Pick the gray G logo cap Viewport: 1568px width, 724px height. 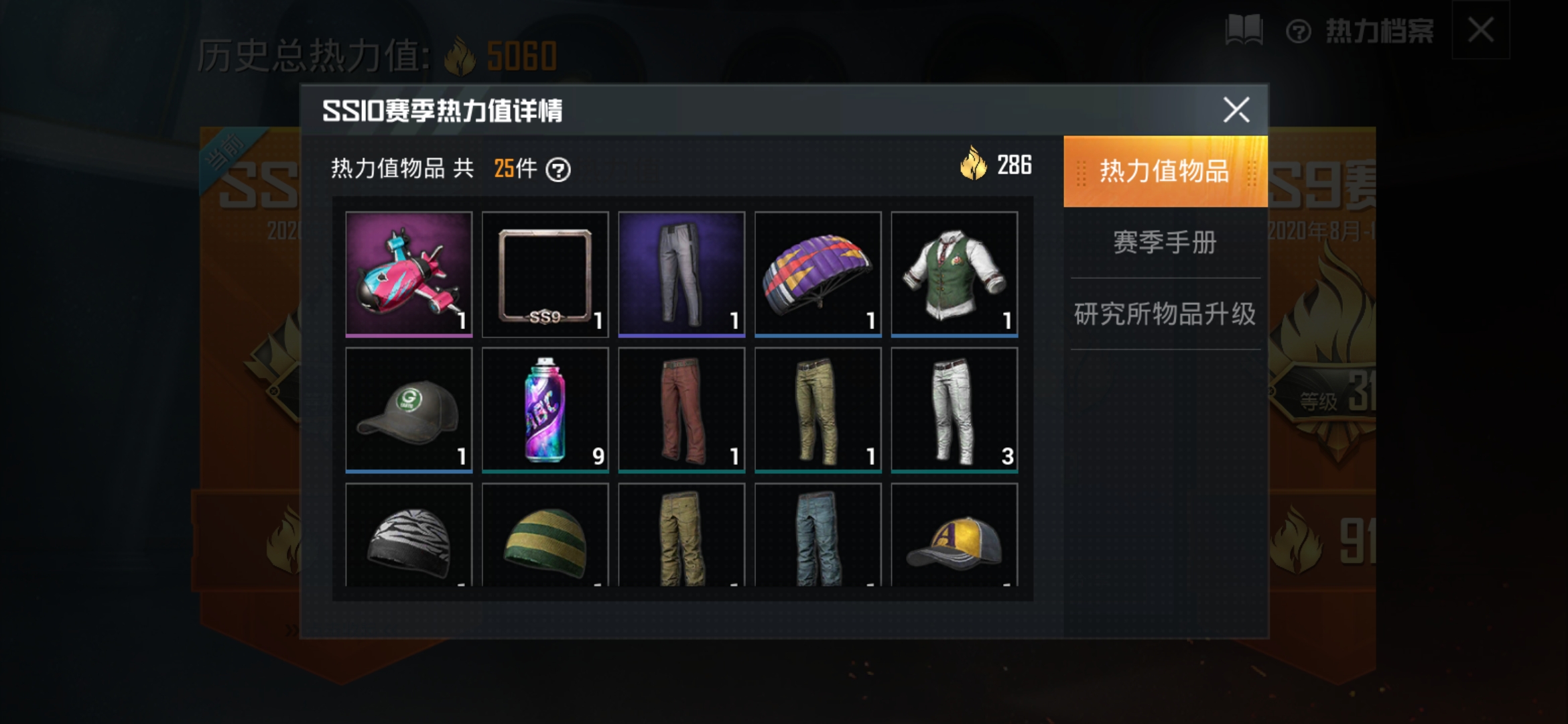pos(409,410)
